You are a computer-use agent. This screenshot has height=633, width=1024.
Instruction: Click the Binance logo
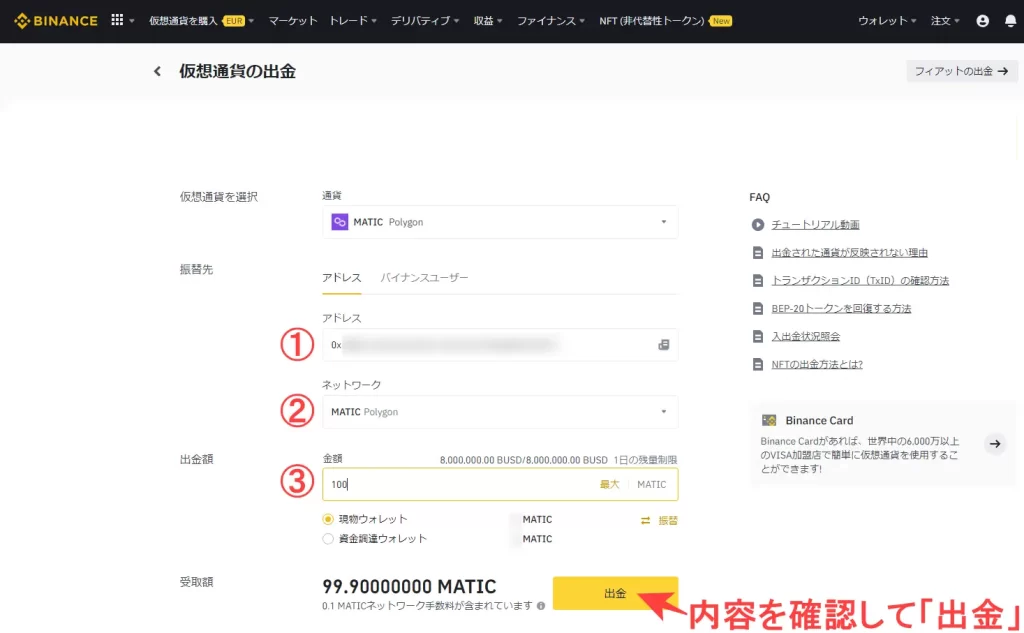pos(56,21)
